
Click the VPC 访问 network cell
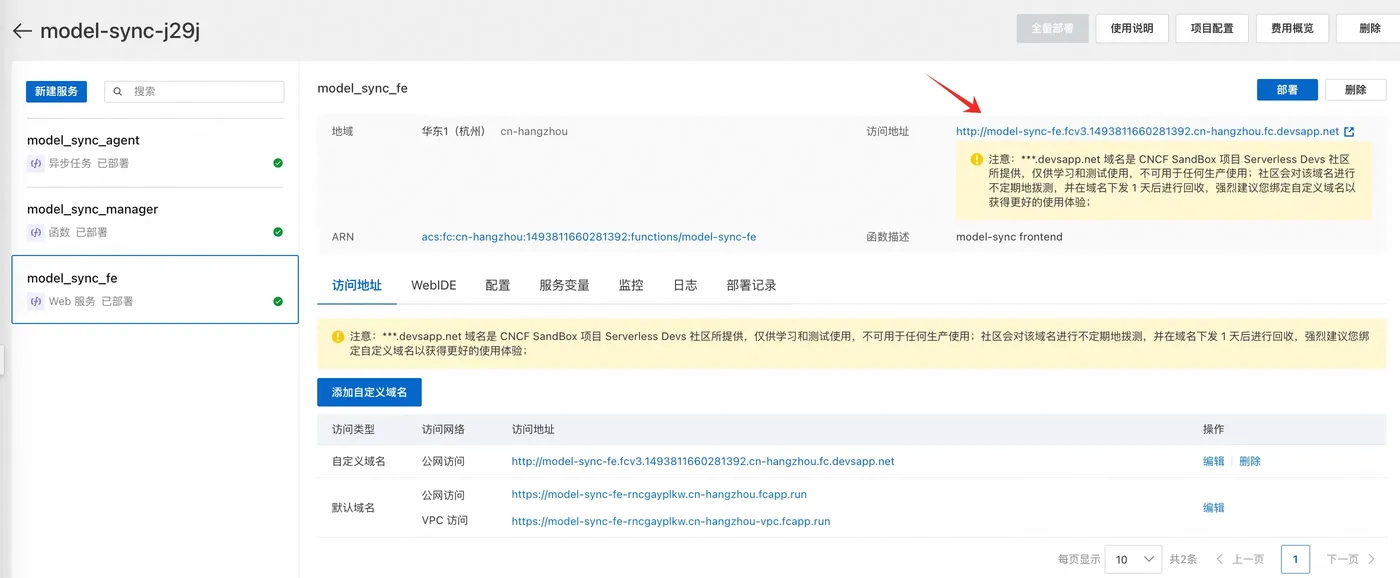tap(445, 520)
